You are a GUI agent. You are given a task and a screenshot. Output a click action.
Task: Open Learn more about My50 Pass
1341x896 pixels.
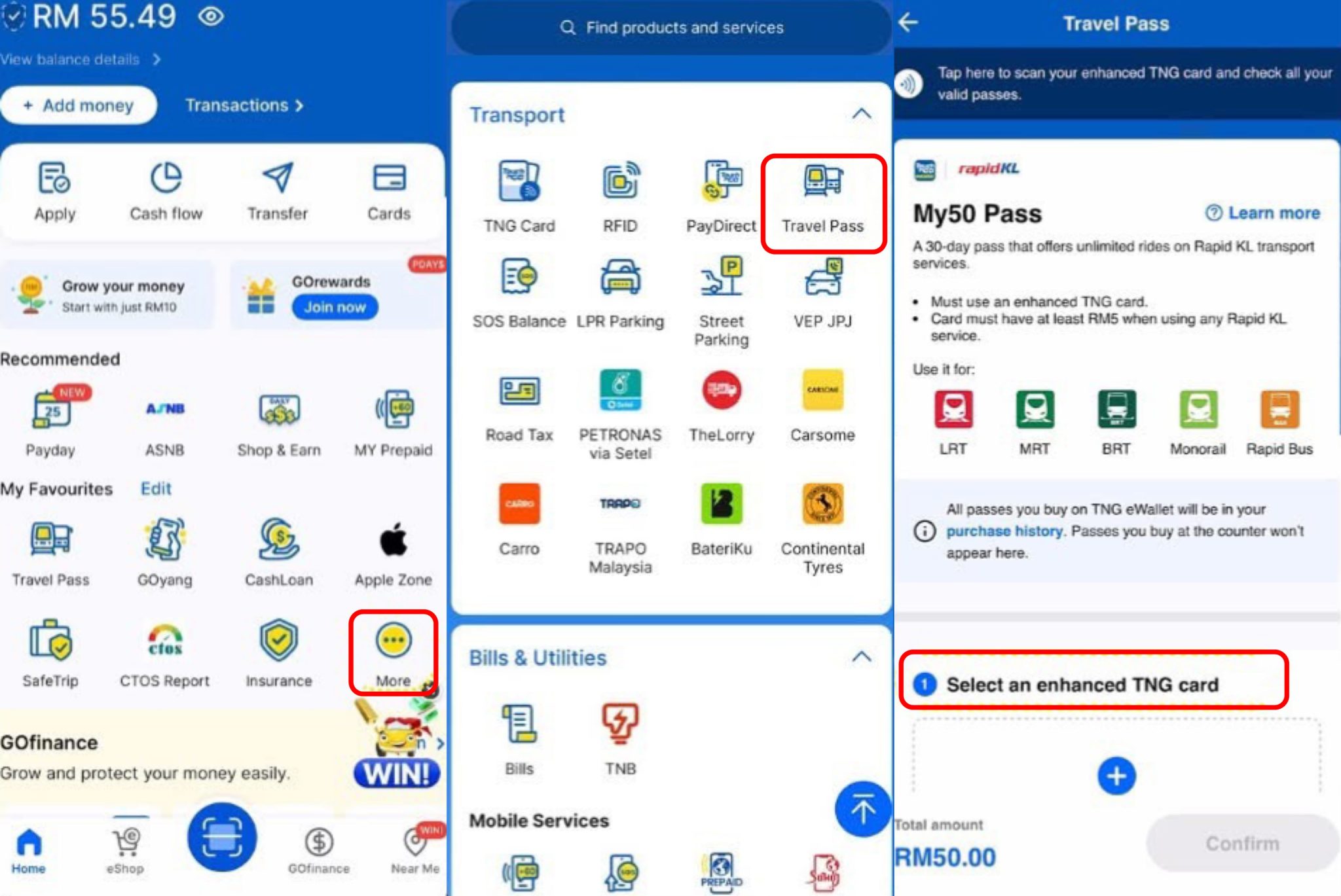tap(1263, 213)
